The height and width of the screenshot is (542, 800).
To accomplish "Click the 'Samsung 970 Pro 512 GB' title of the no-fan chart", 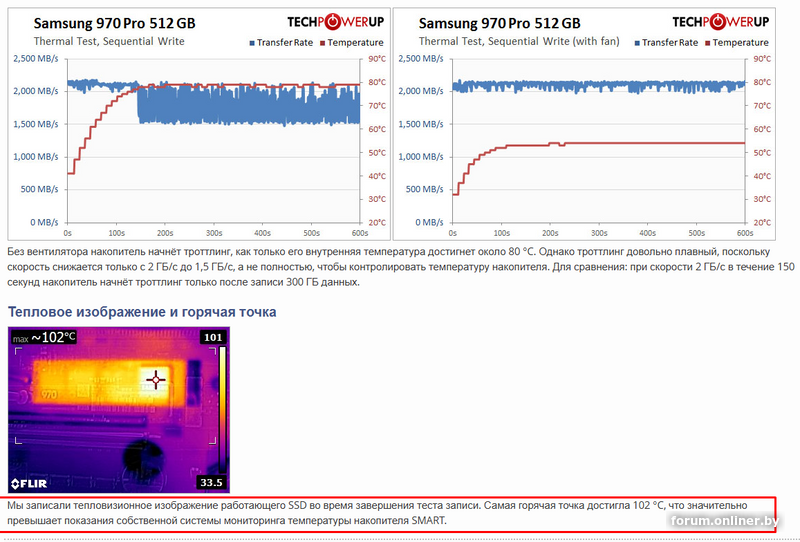I will tap(114, 23).
